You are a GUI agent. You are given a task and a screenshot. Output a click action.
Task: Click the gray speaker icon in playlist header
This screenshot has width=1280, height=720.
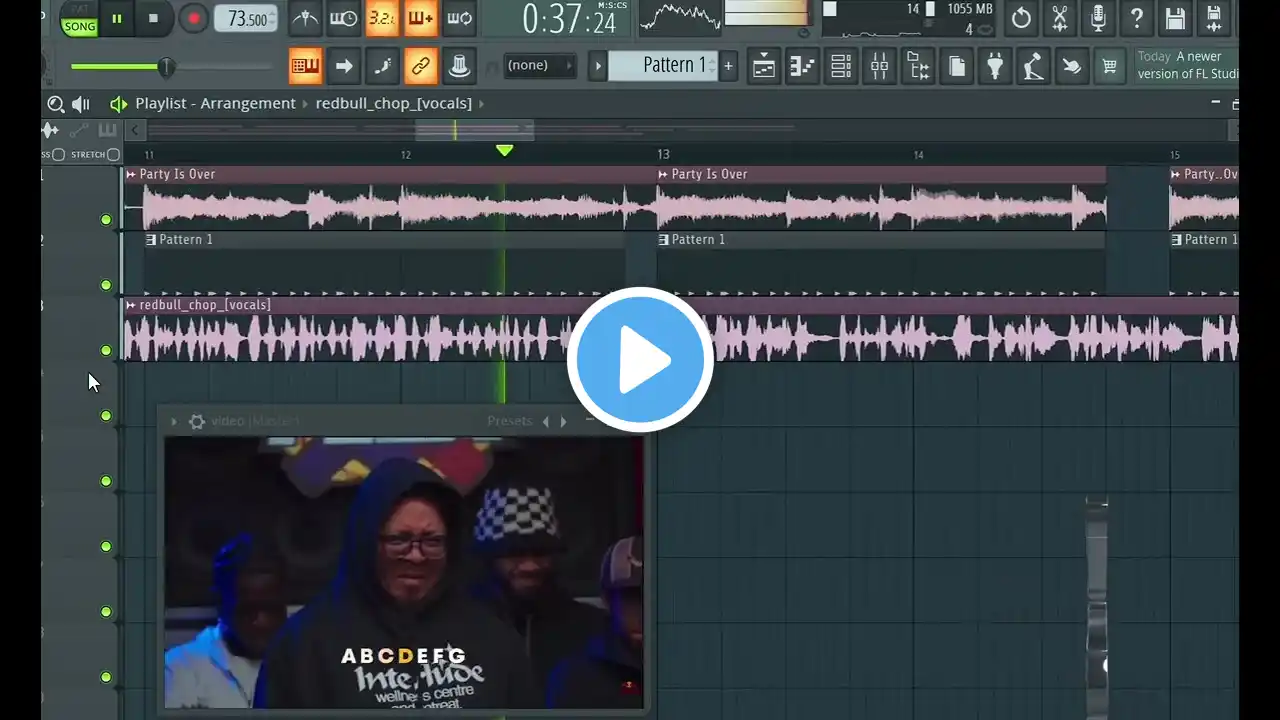(x=81, y=104)
